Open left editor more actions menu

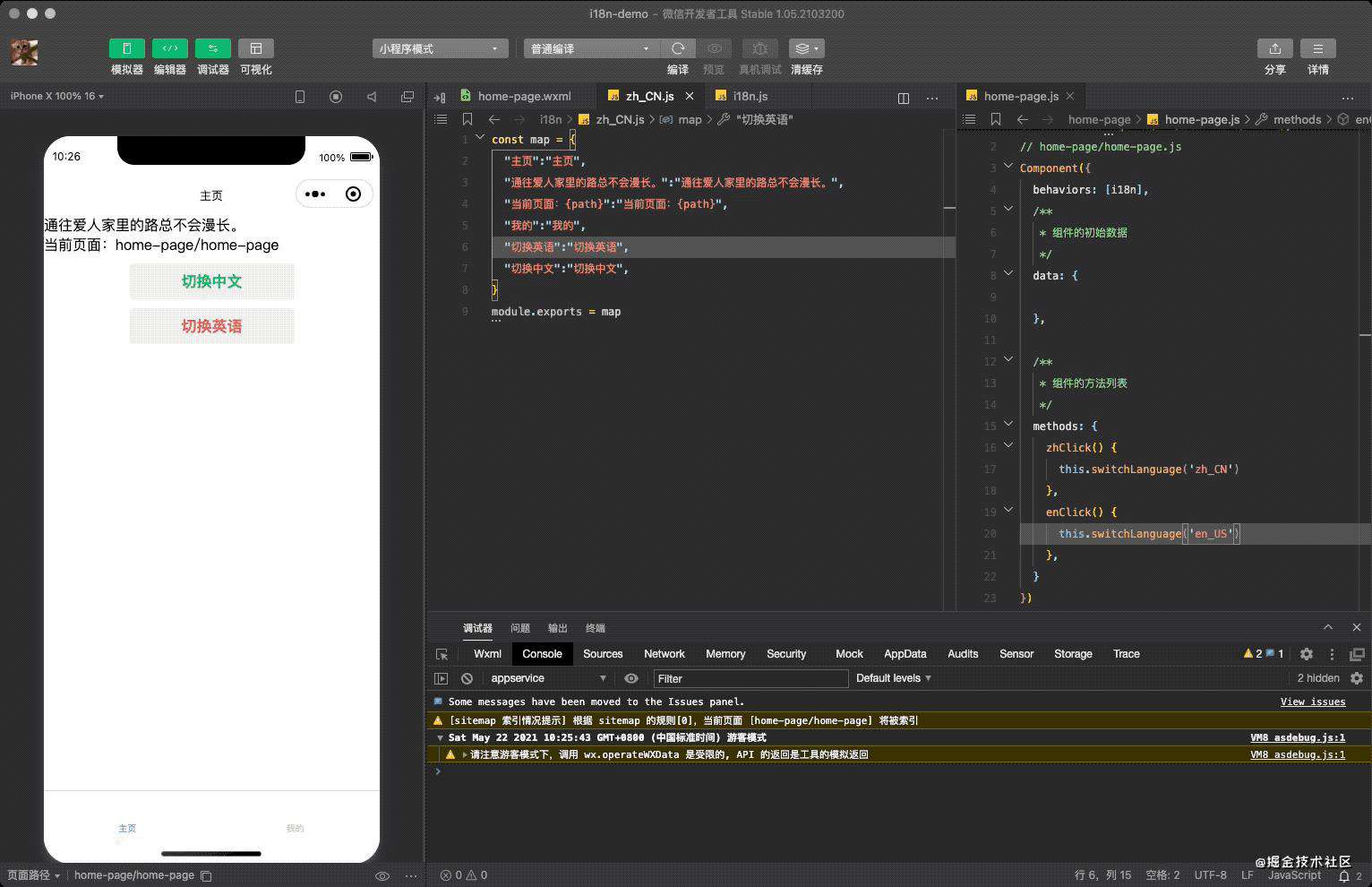click(x=932, y=98)
